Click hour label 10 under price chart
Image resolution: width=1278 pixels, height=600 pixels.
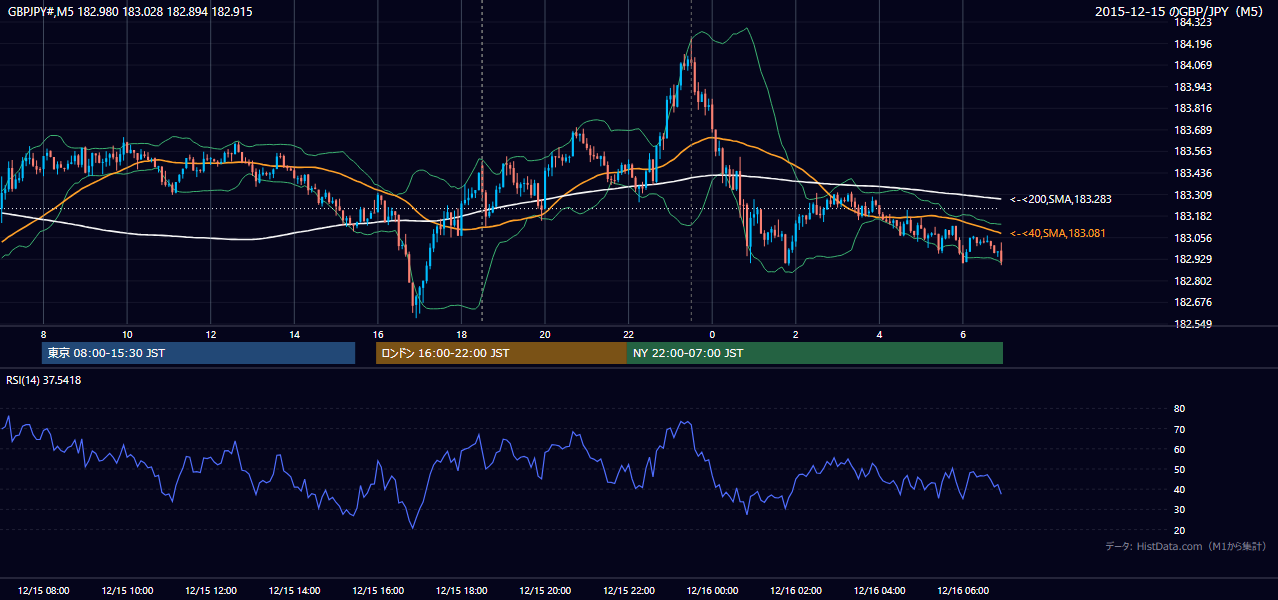[127, 334]
